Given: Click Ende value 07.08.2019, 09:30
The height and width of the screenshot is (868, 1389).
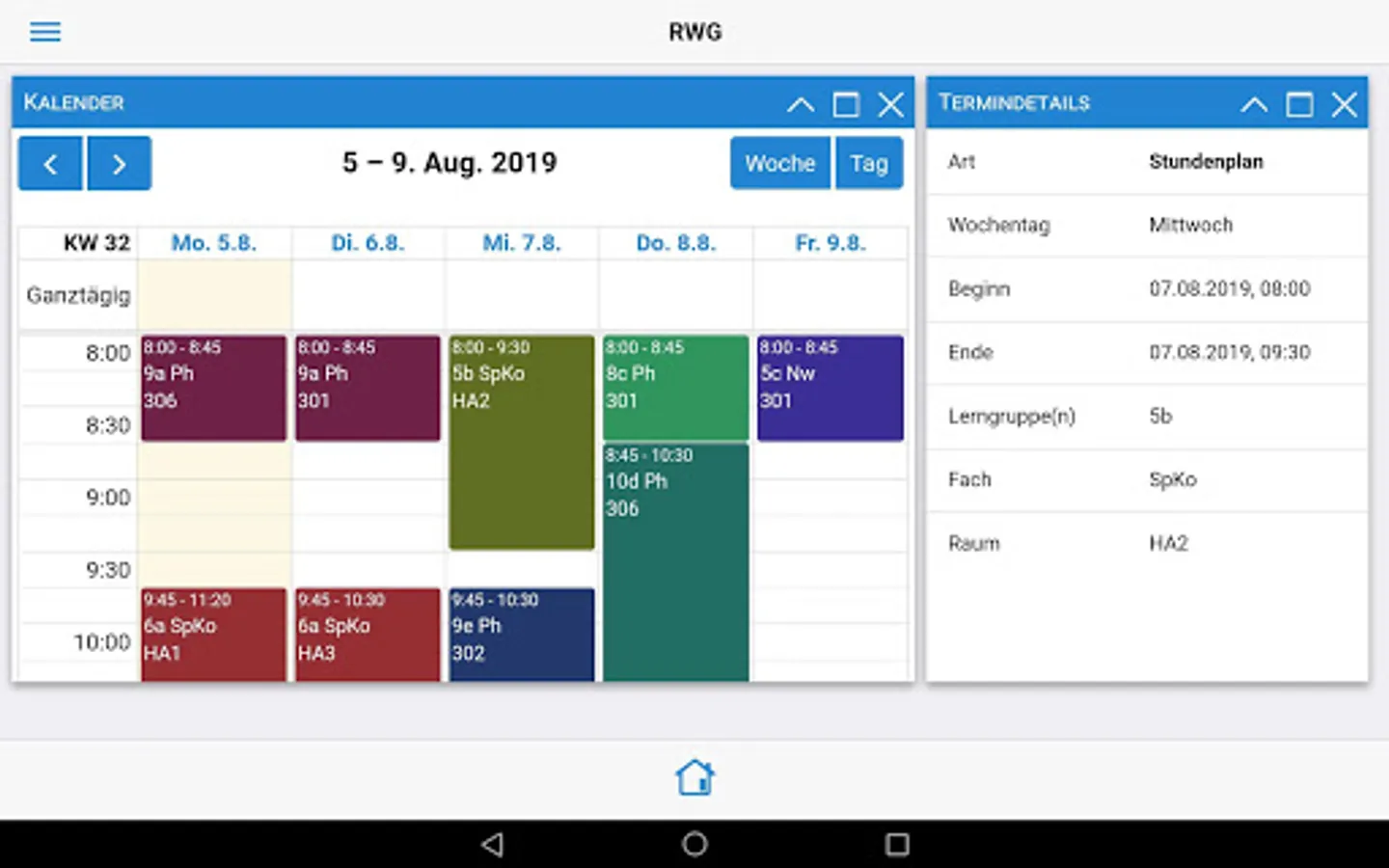Looking at the screenshot, I should point(1229,352).
